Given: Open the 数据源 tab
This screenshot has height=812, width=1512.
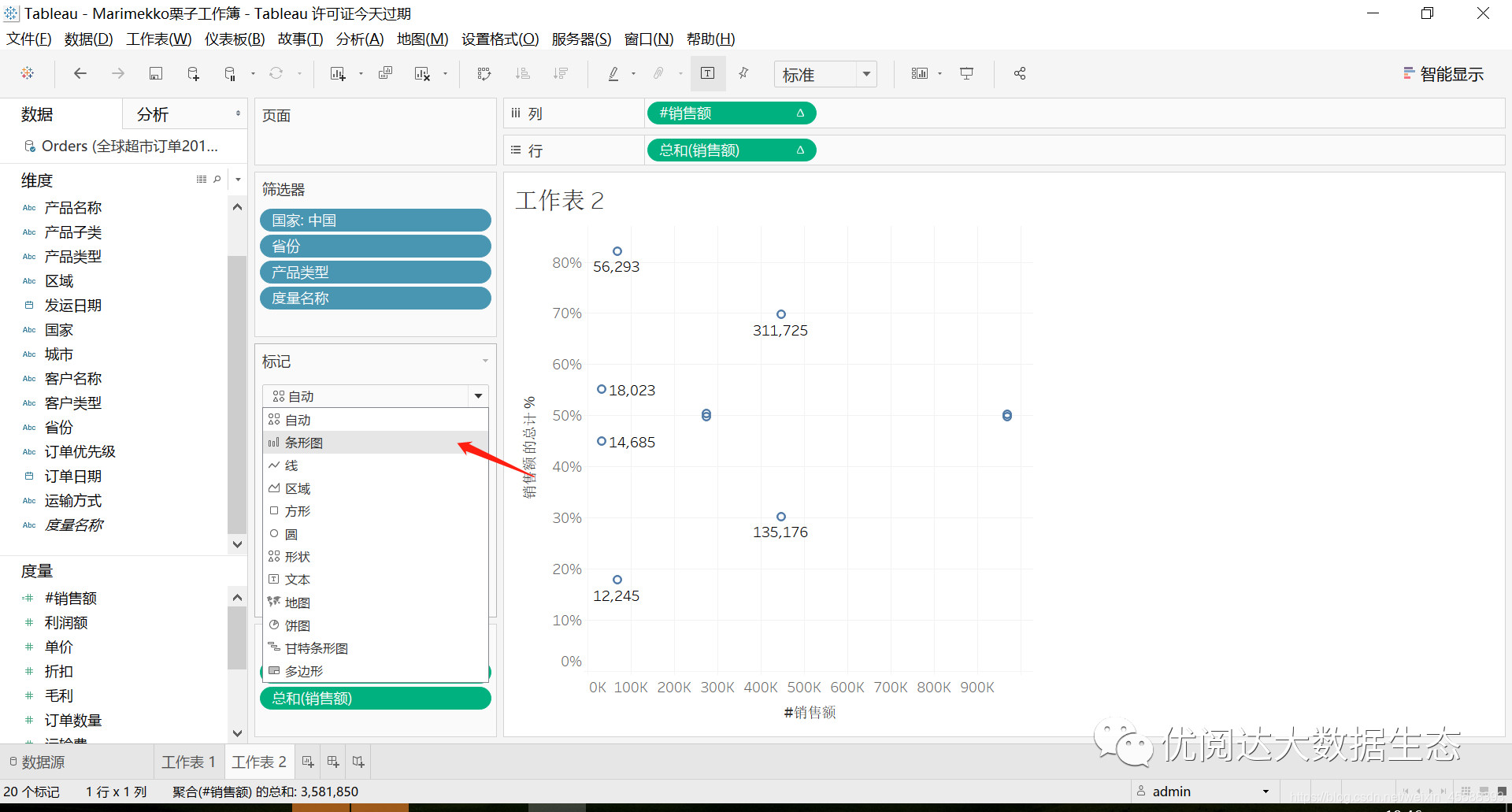Looking at the screenshot, I should (37, 762).
